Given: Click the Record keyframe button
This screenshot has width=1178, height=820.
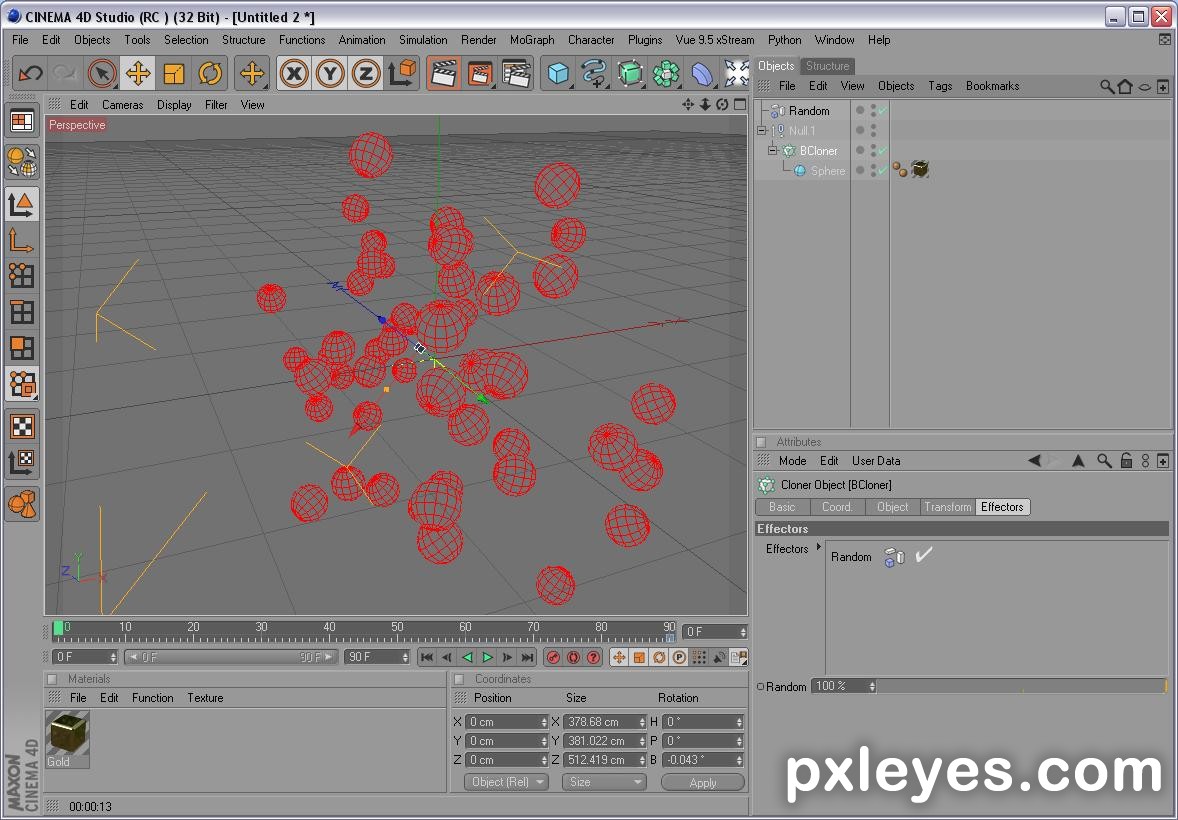Looking at the screenshot, I should pos(554,657).
